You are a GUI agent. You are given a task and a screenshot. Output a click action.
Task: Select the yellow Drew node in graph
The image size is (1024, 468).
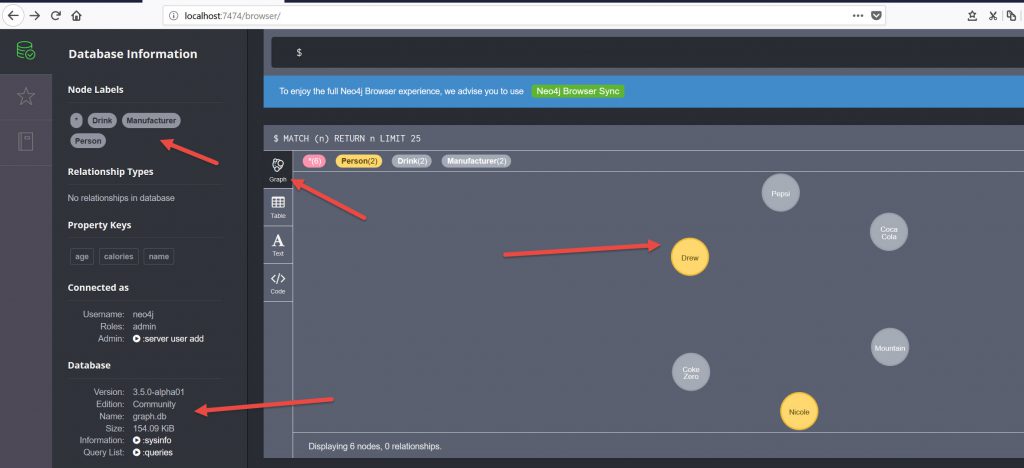(x=689, y=257)
